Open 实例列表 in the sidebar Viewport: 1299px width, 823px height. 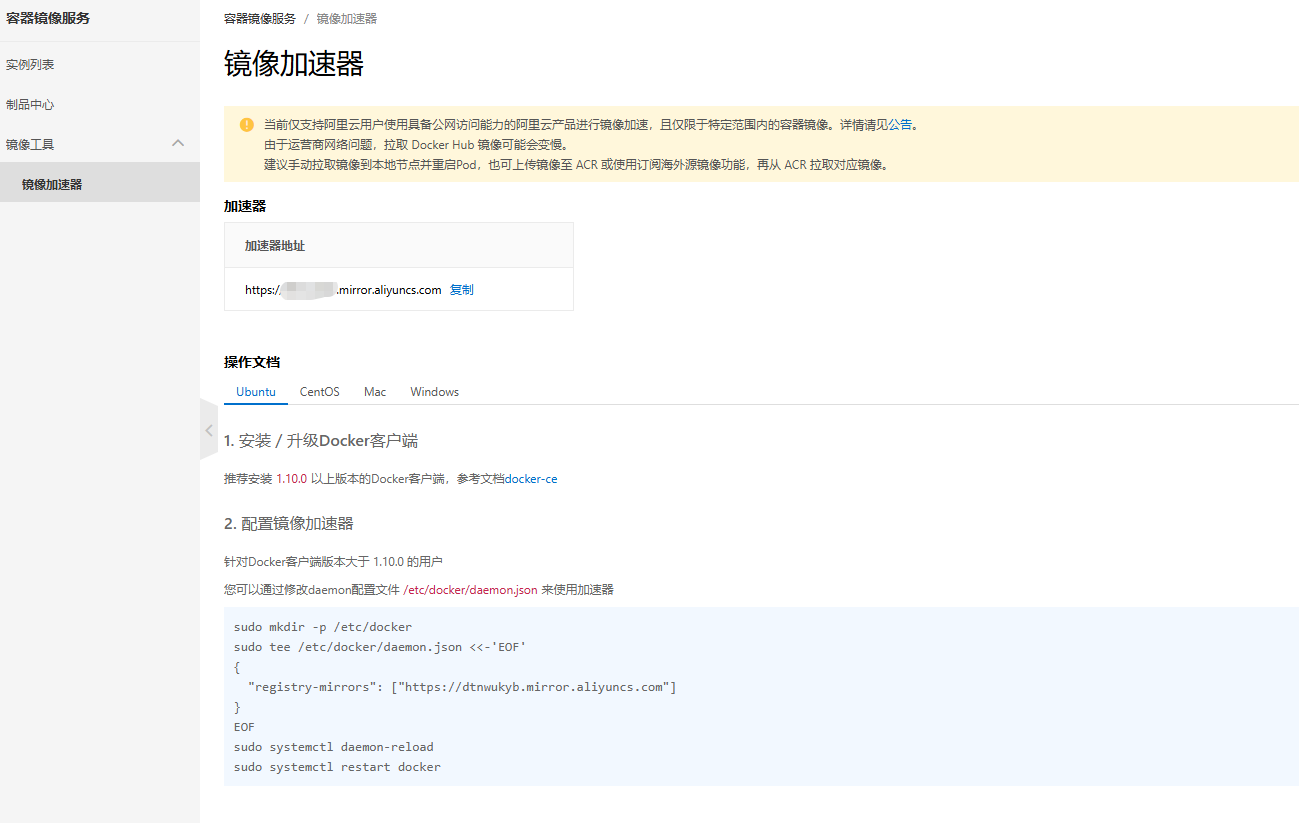(30, 64)
